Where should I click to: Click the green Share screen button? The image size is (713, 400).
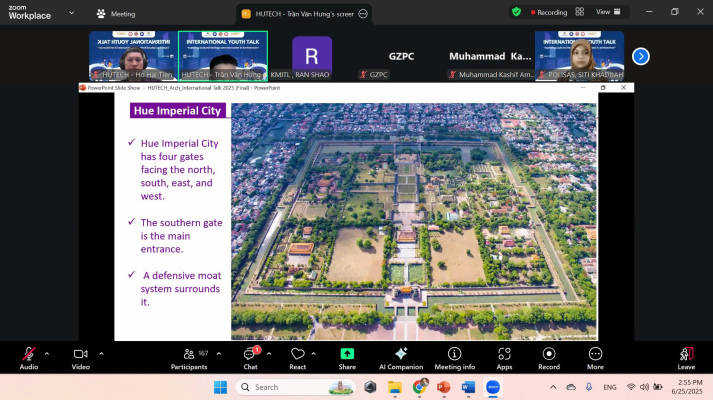tap(347, 355)
